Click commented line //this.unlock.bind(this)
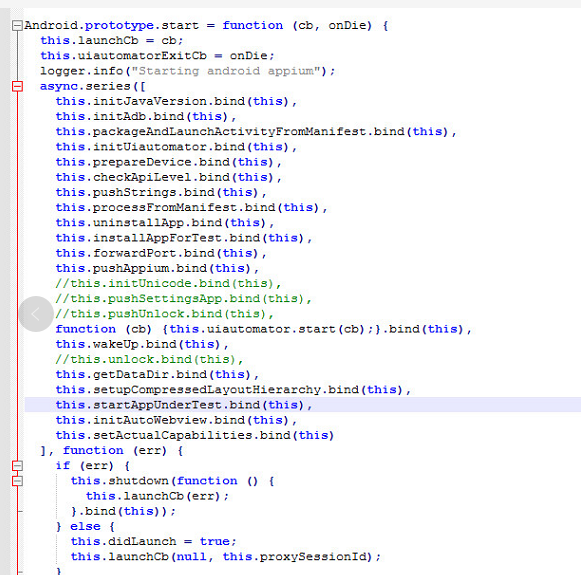Image resolution: width=581 pixels, height=575 pixels. tap(150, 360)
